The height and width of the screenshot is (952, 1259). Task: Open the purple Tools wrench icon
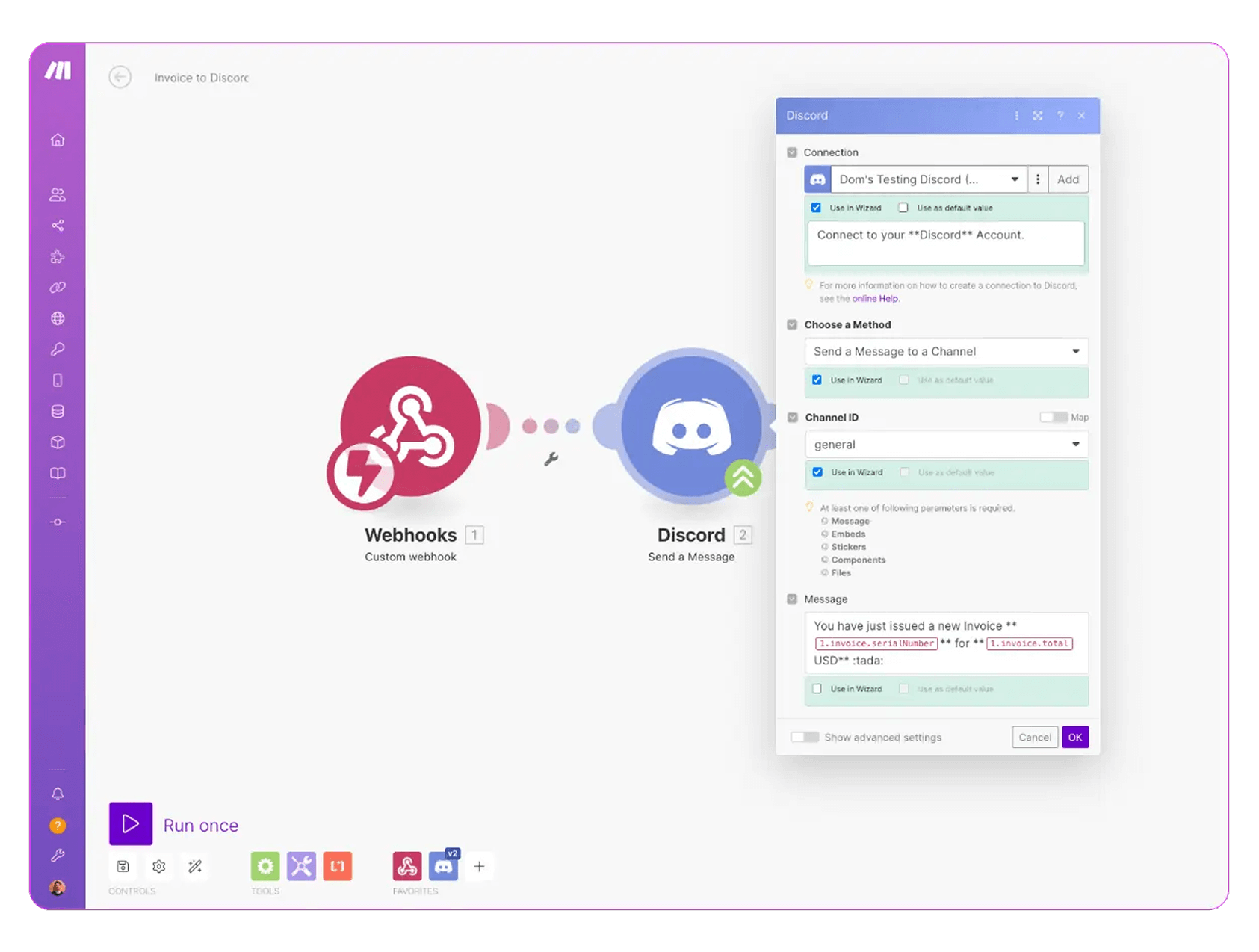tap(301, 866)
